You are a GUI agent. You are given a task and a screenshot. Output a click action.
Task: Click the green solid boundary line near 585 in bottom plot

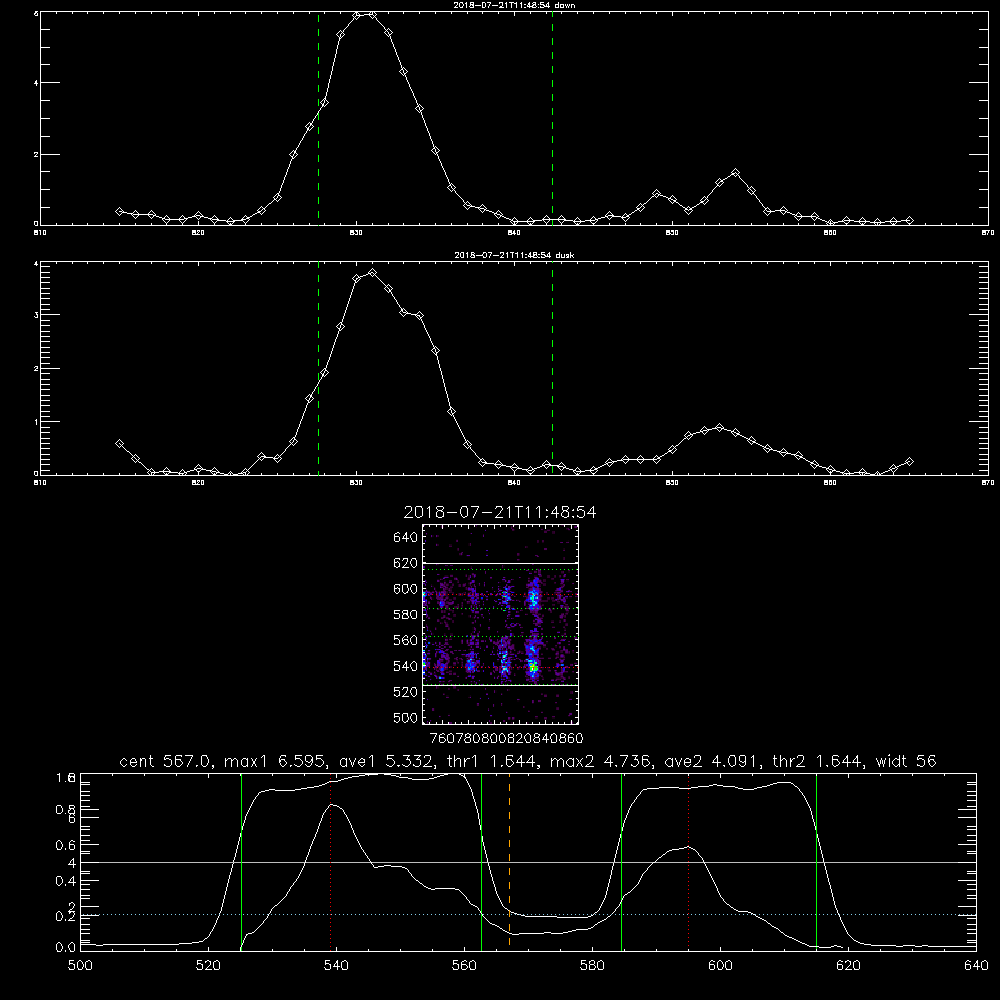(x=622, y=861)
